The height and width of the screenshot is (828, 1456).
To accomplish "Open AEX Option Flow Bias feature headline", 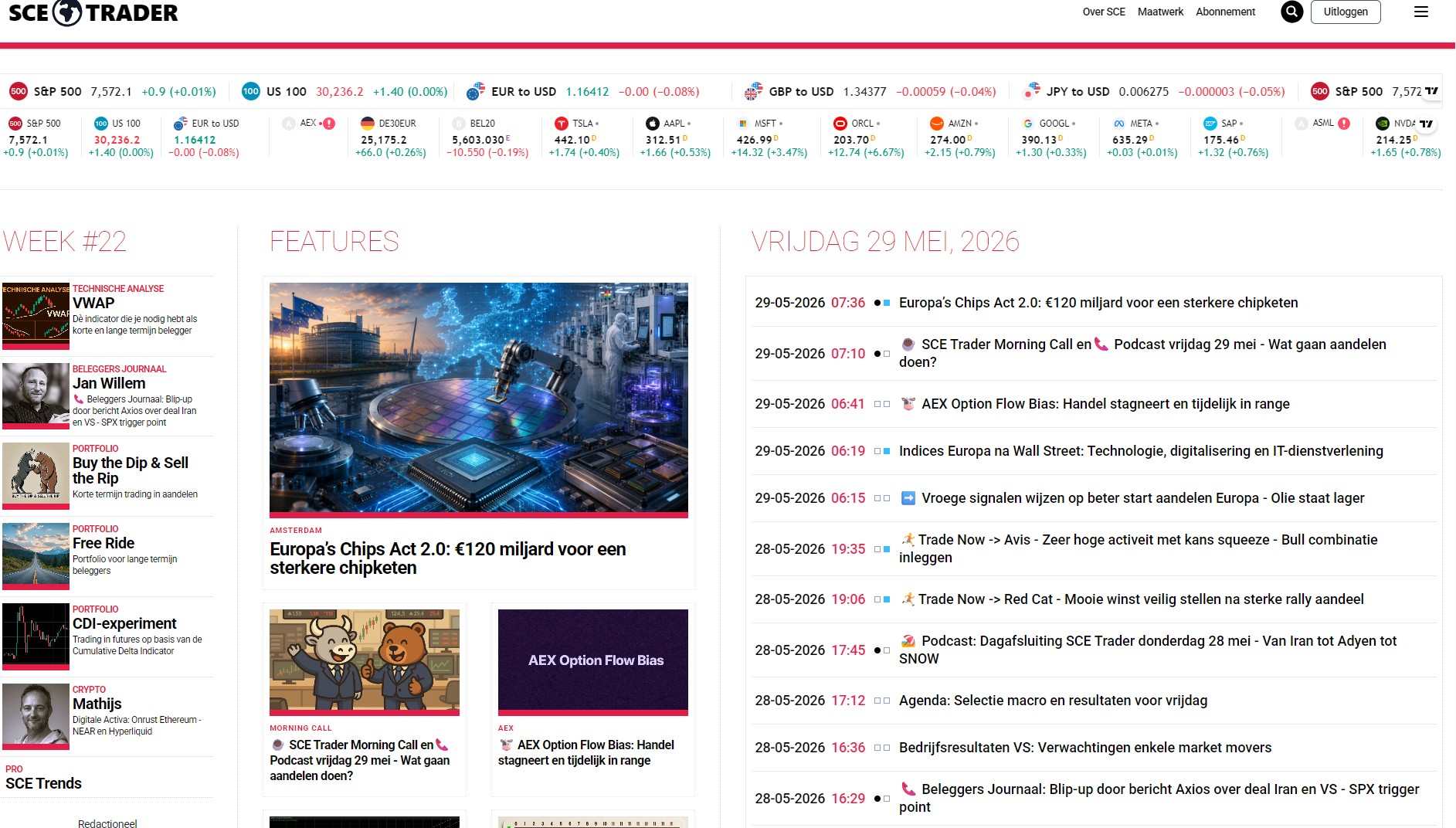I will coord(586,752).
